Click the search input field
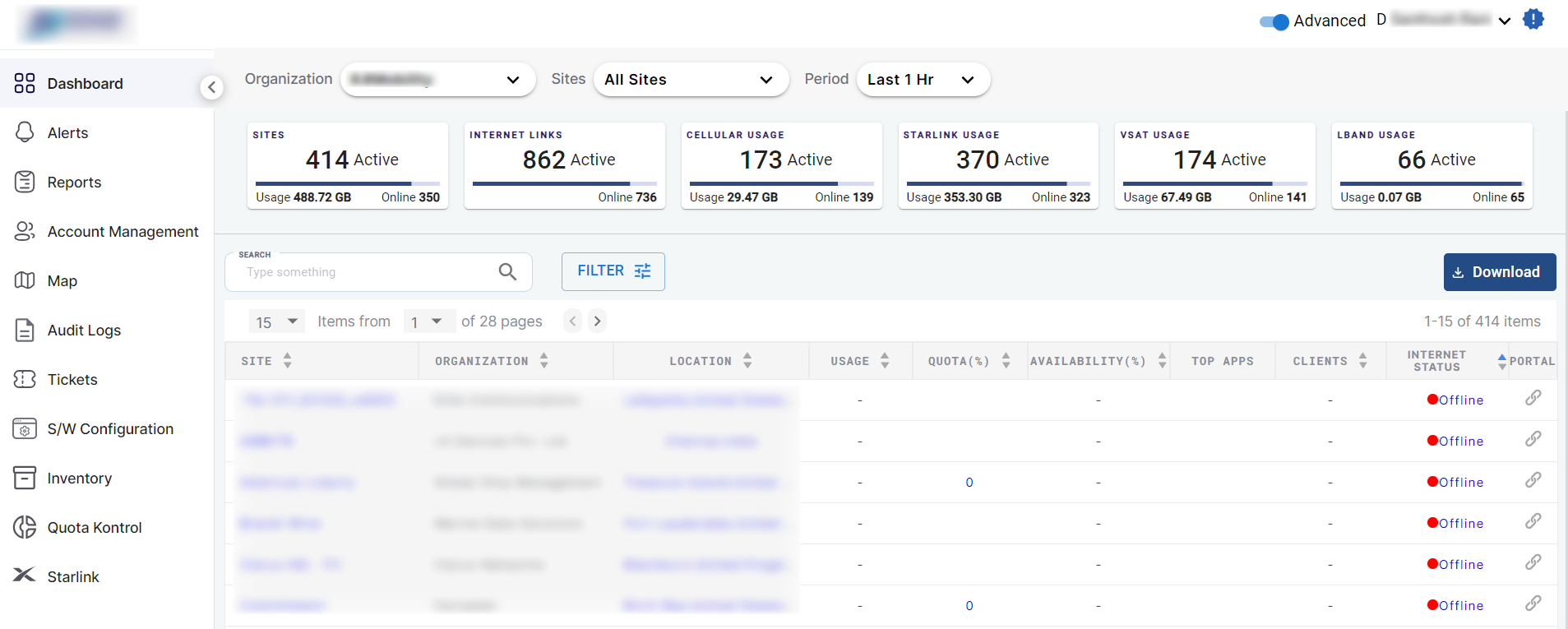 coord(366,272)
